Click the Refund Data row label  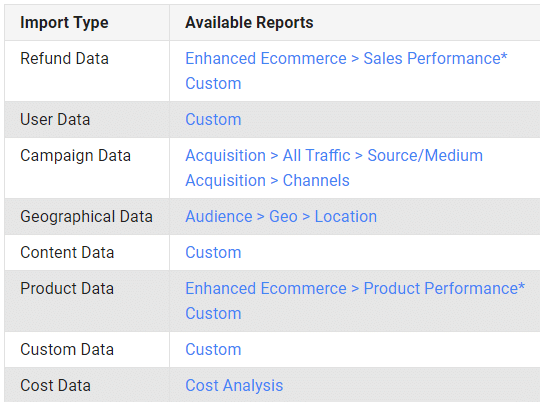[64, 59]
